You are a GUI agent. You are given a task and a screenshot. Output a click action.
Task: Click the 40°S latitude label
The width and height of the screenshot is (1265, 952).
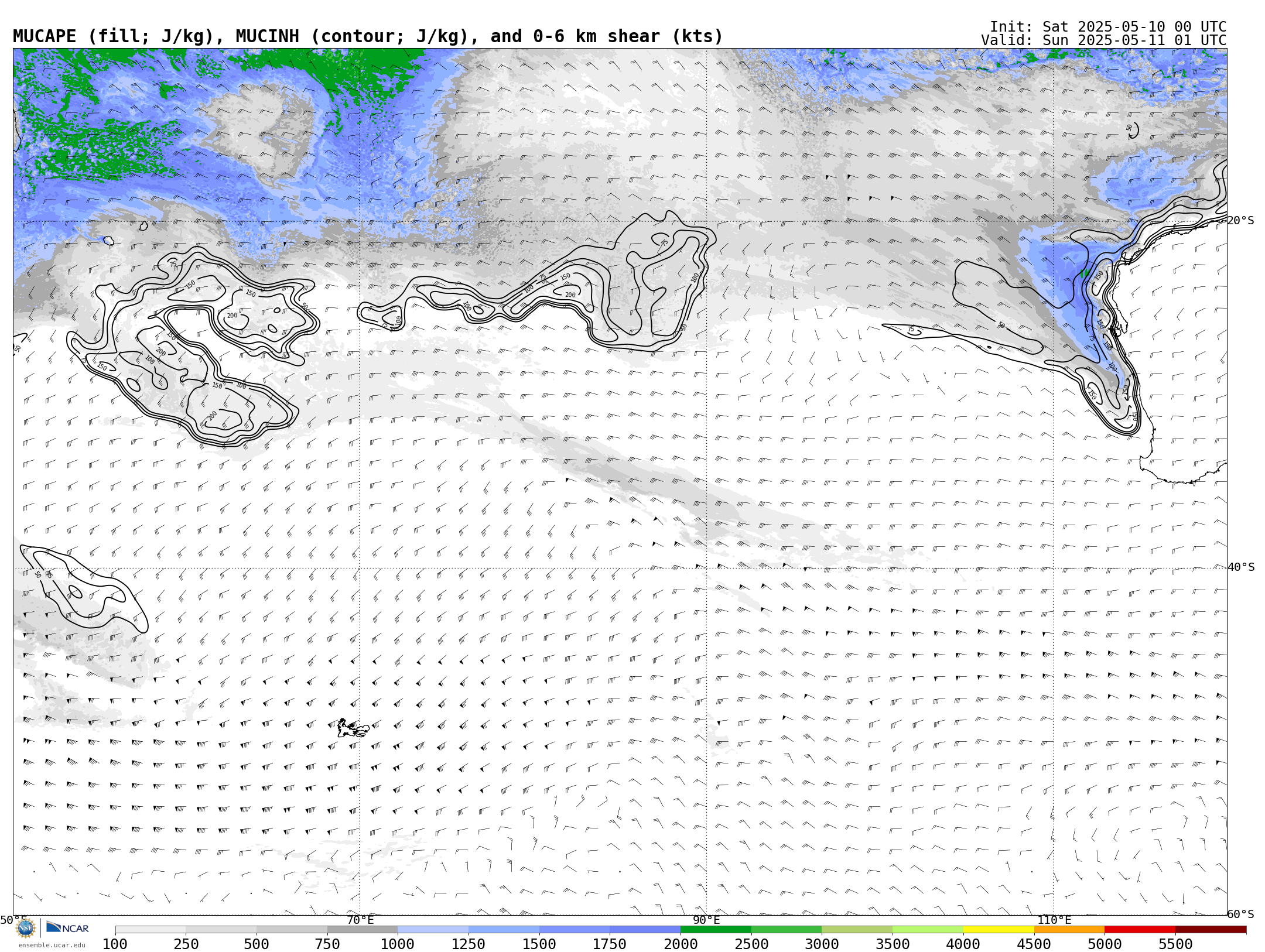[1241, 567]
